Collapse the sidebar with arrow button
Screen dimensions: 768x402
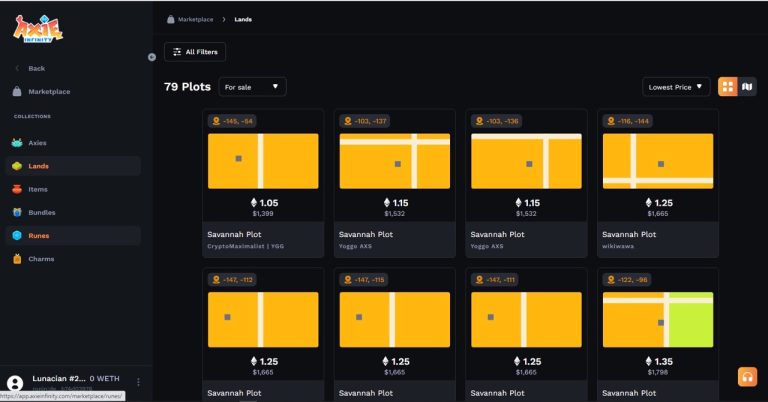(x=151, y=57)
